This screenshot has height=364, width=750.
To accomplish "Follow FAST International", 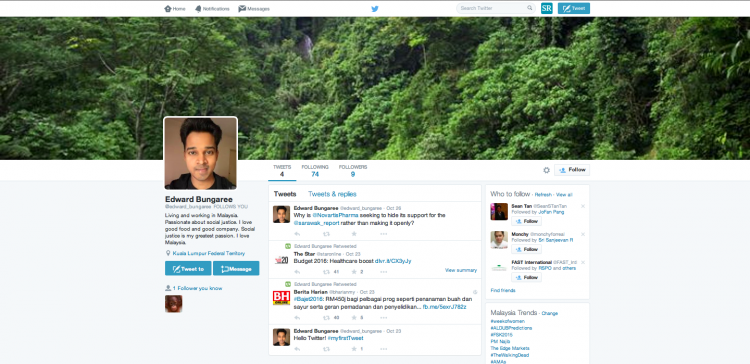I will pyautogui.click(x=526, y=277).
